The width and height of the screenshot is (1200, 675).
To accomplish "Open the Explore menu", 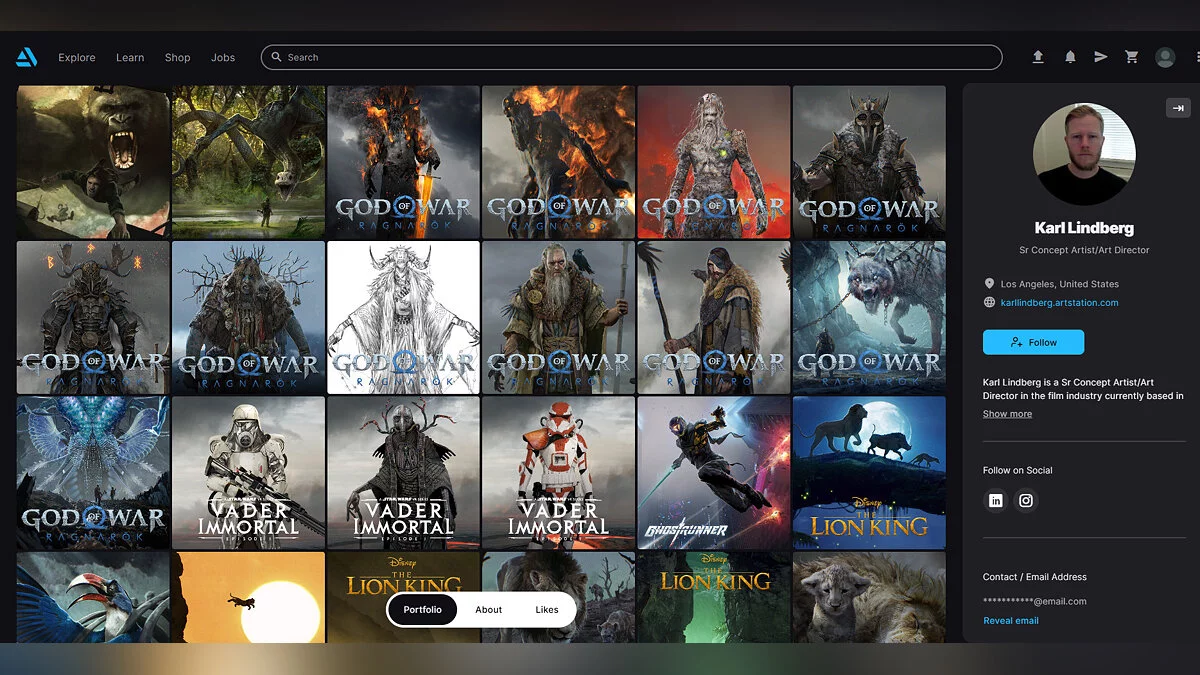I will [x=77, y=57].
